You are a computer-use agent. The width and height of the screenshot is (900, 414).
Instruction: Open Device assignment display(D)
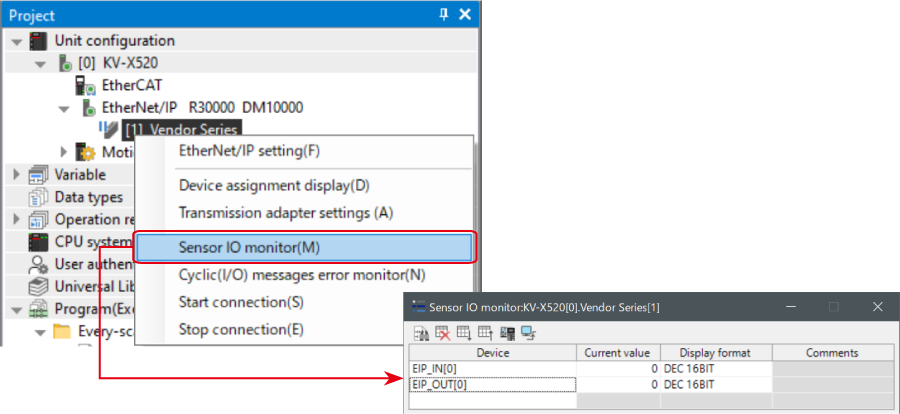pos(274,185)
